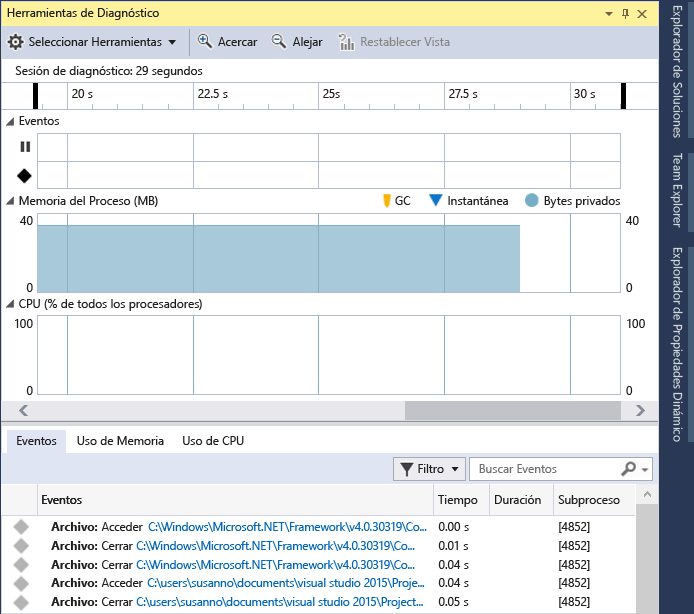
Task: Toggle the pin auto-hide icon
Action: click(x=625, y=14)
